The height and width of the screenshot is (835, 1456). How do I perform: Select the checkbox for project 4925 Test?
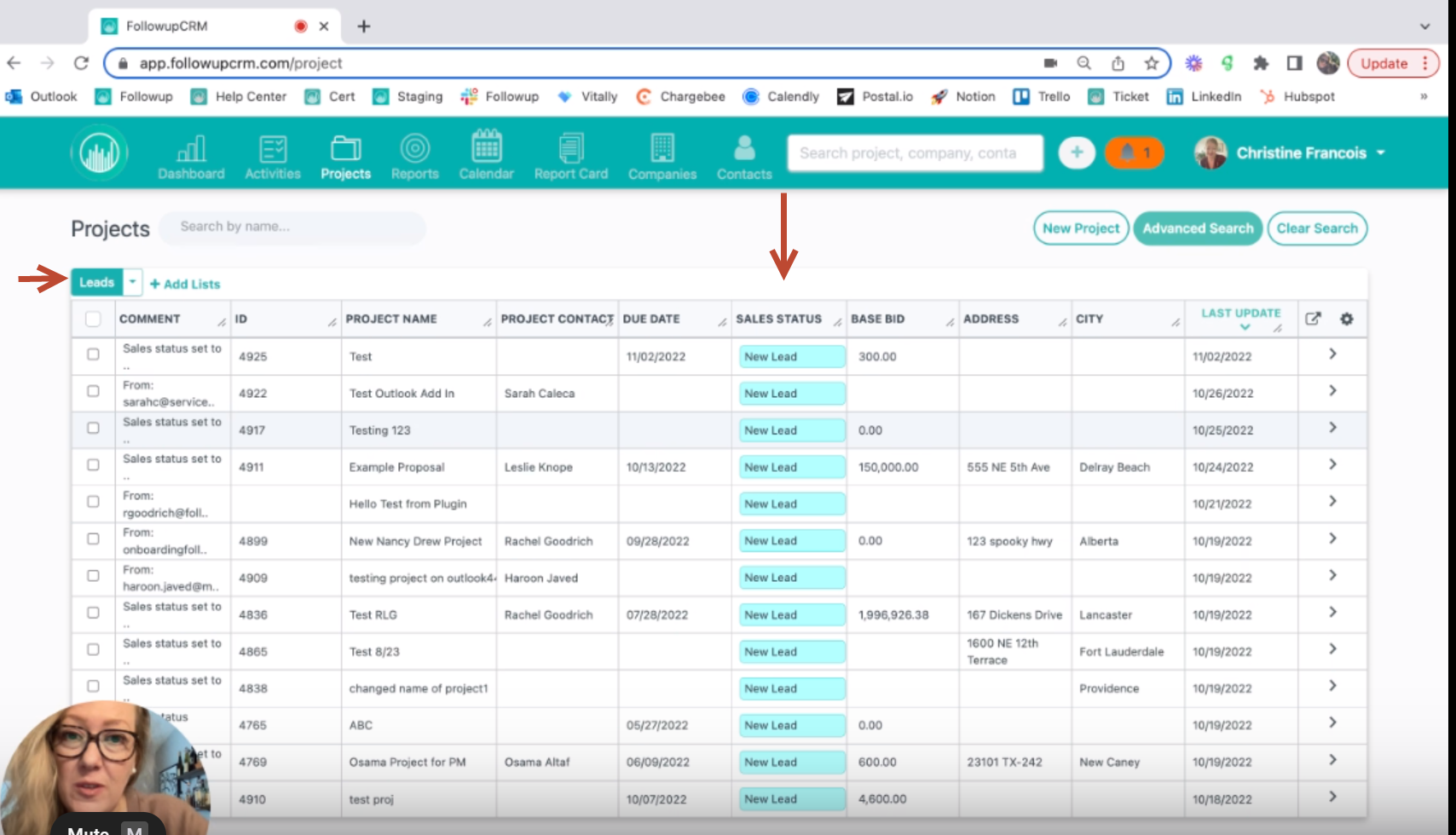tap(93, 355)
